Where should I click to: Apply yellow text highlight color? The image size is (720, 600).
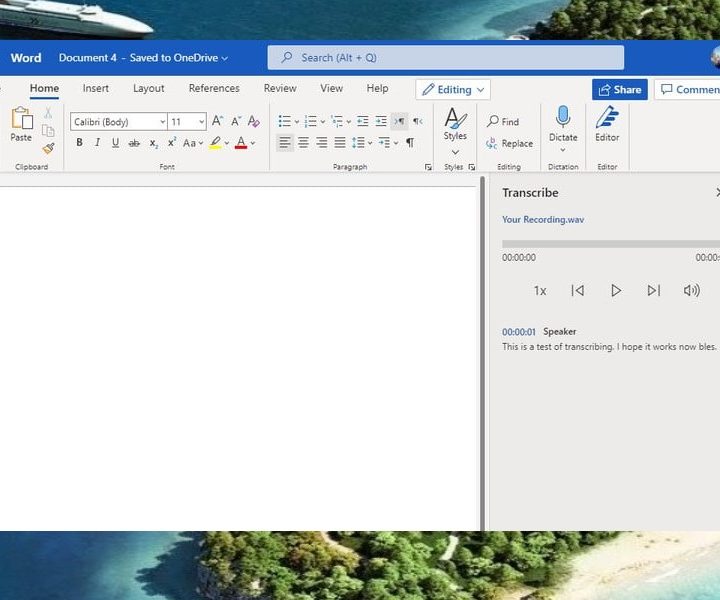[x=215, y=143]
